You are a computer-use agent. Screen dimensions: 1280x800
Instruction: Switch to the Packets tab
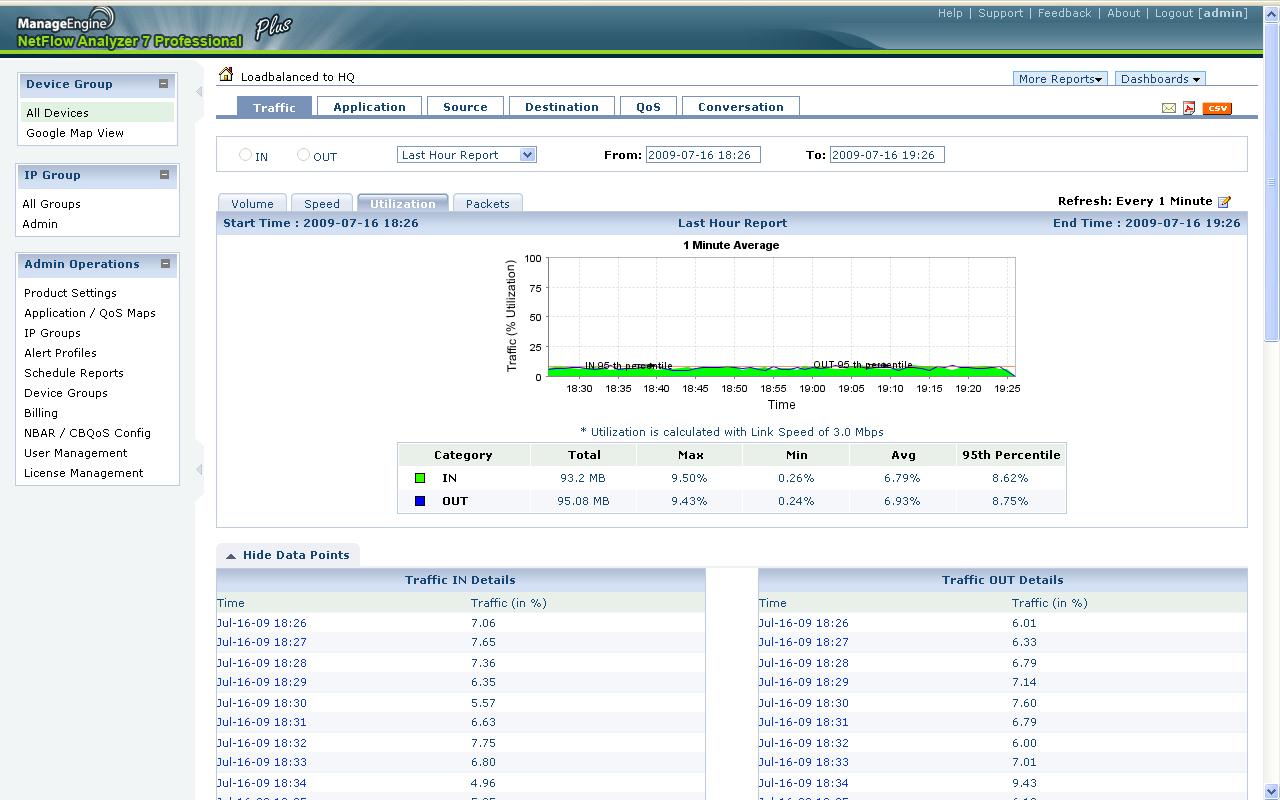(x=487, y=204)
